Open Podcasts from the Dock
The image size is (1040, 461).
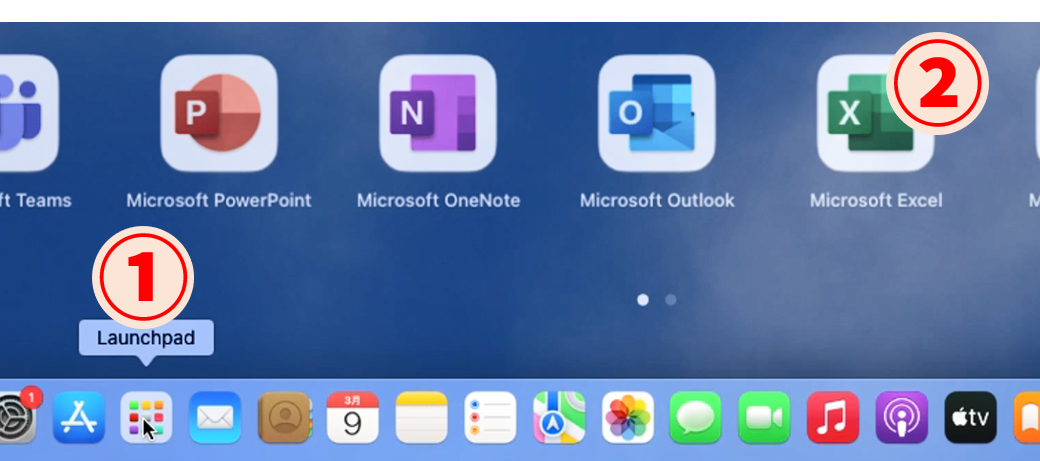pyautogui.click(x=901, y=417)
